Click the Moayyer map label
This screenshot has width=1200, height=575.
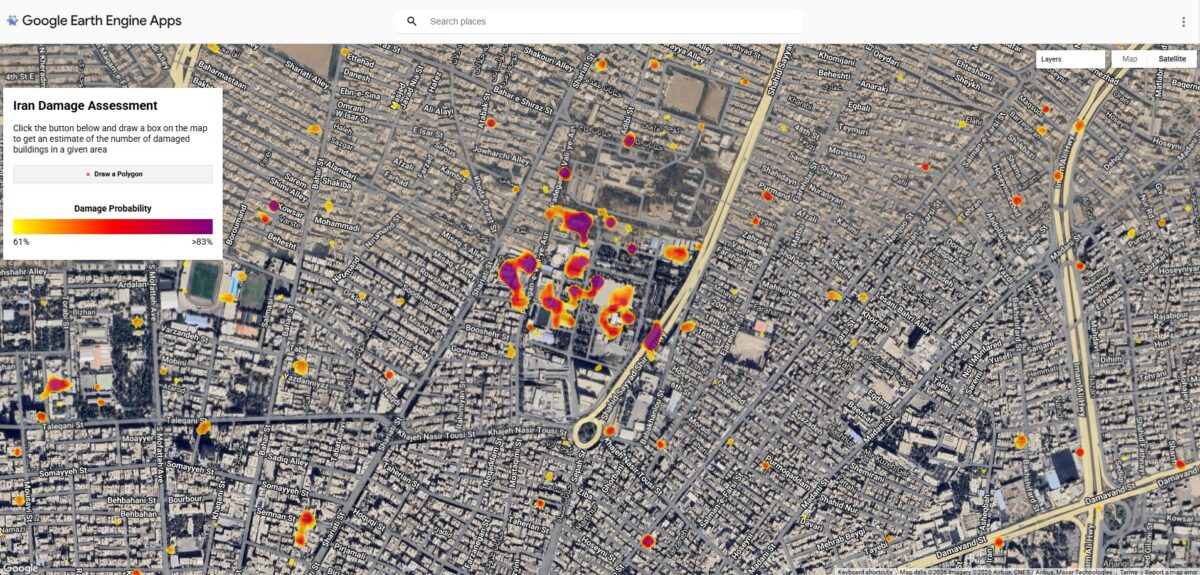tap(137, 439)
